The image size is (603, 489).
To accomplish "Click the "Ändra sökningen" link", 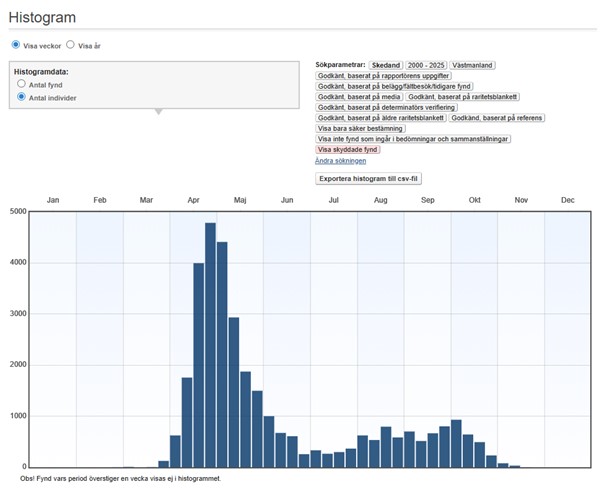I will pyautogui.click(x=341, y=160).
